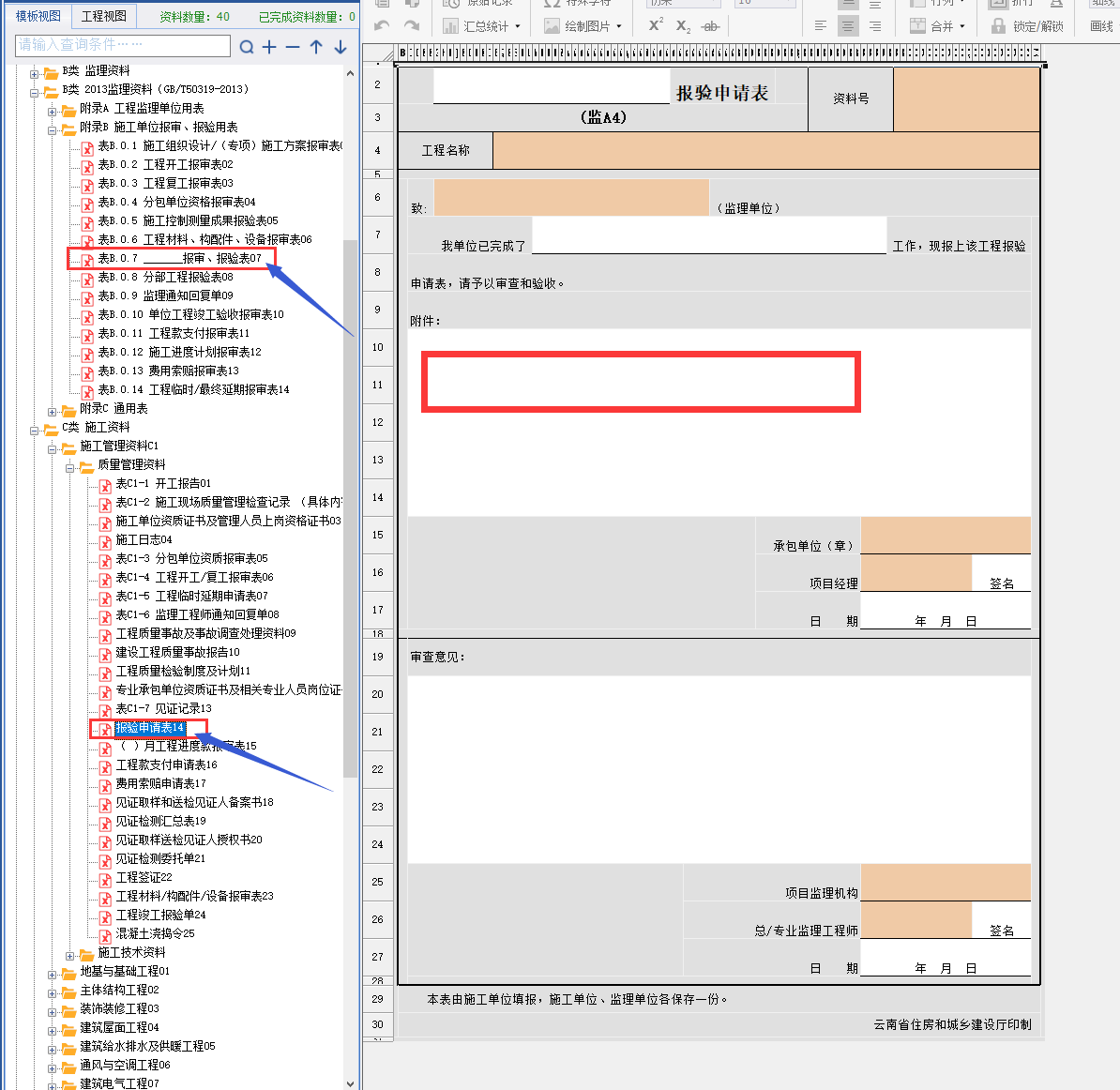Select 表B.0.13 费用索赔报审表13
1120x1090 pixels.
pos(169,370)
